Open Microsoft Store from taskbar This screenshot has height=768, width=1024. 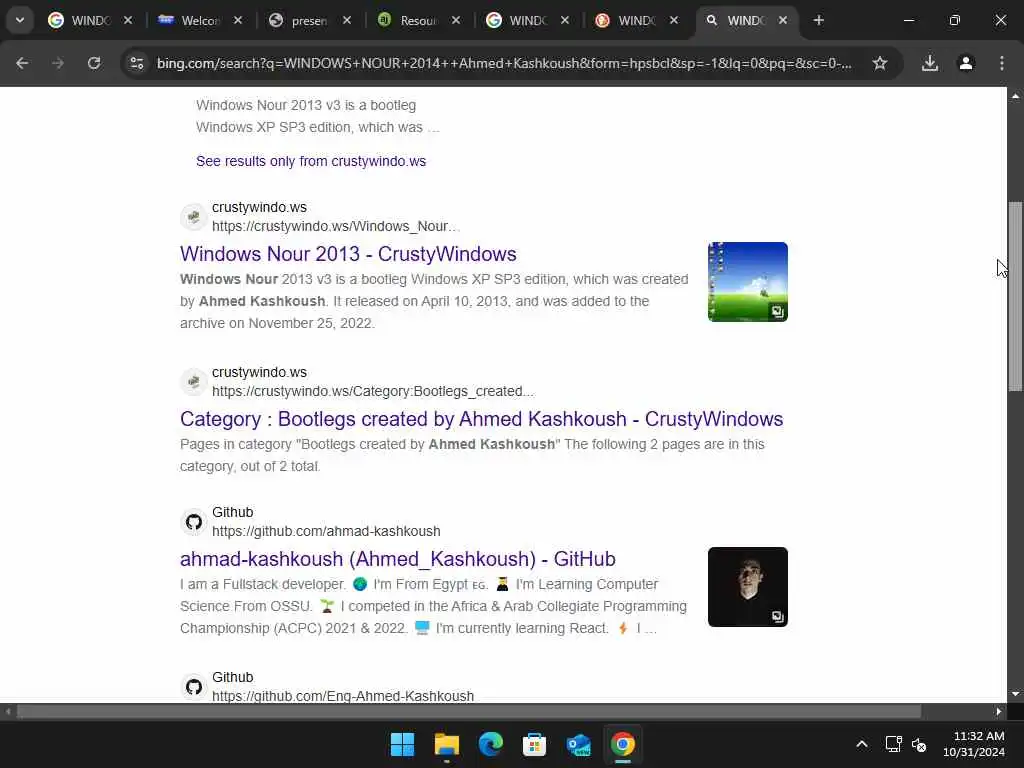[534, 744]
